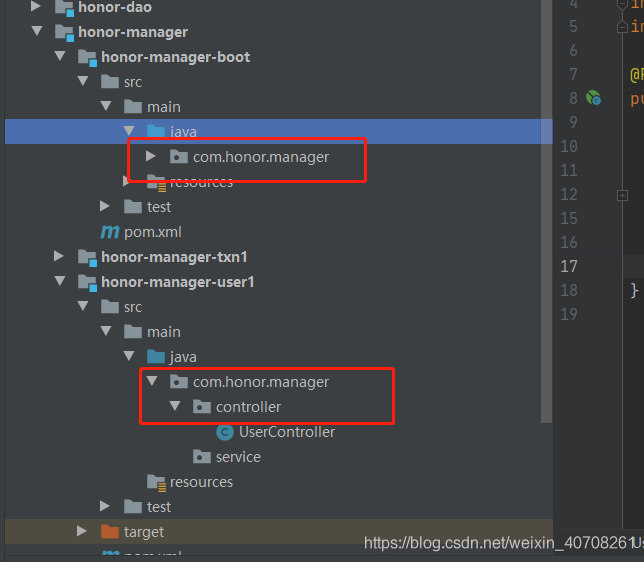644x562 pixels.
Task: Select UserController in the project tree
Action: pyautogui.click(x=287, y=432)
